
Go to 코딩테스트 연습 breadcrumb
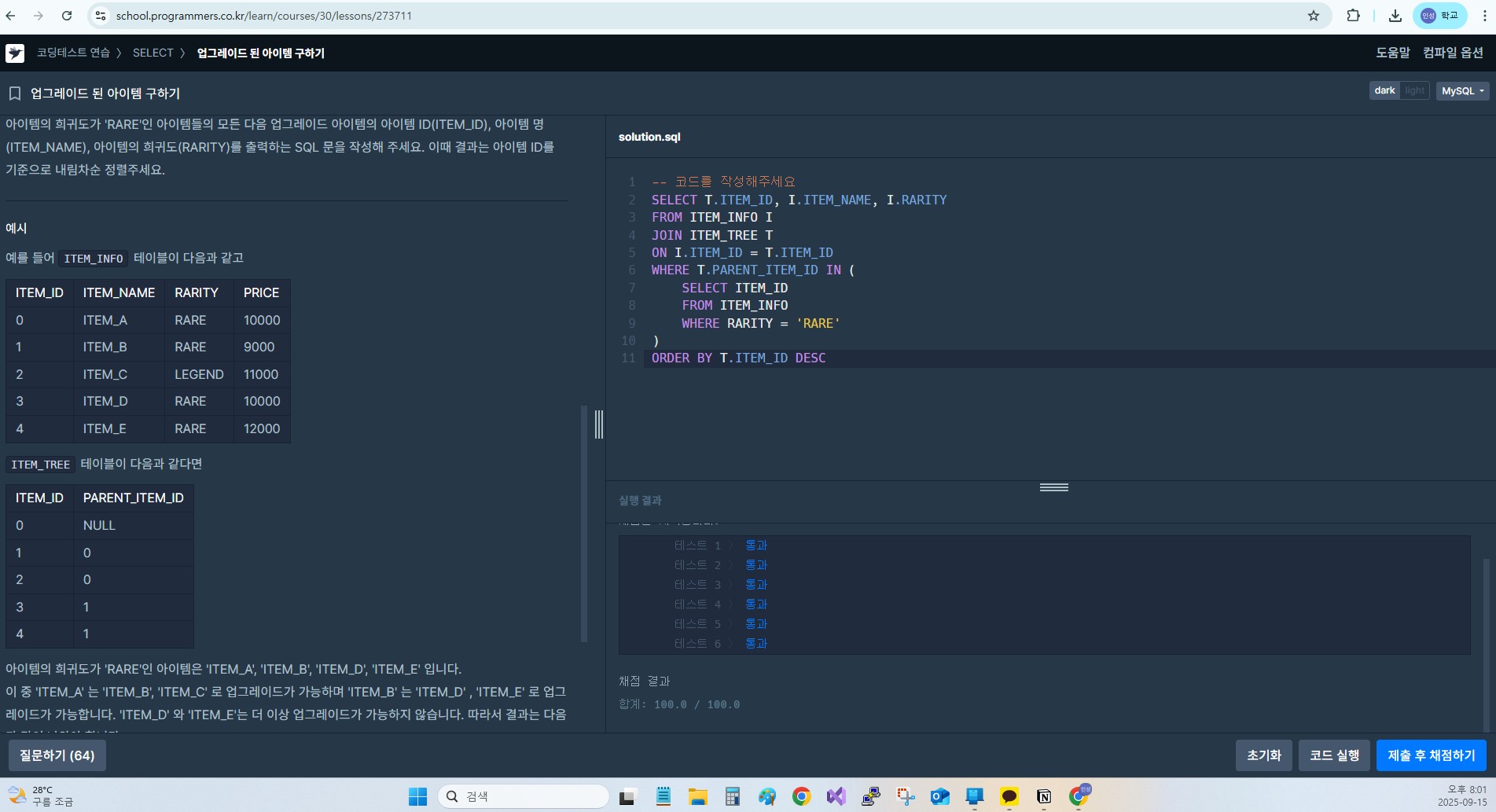click(x=73, y=53)
